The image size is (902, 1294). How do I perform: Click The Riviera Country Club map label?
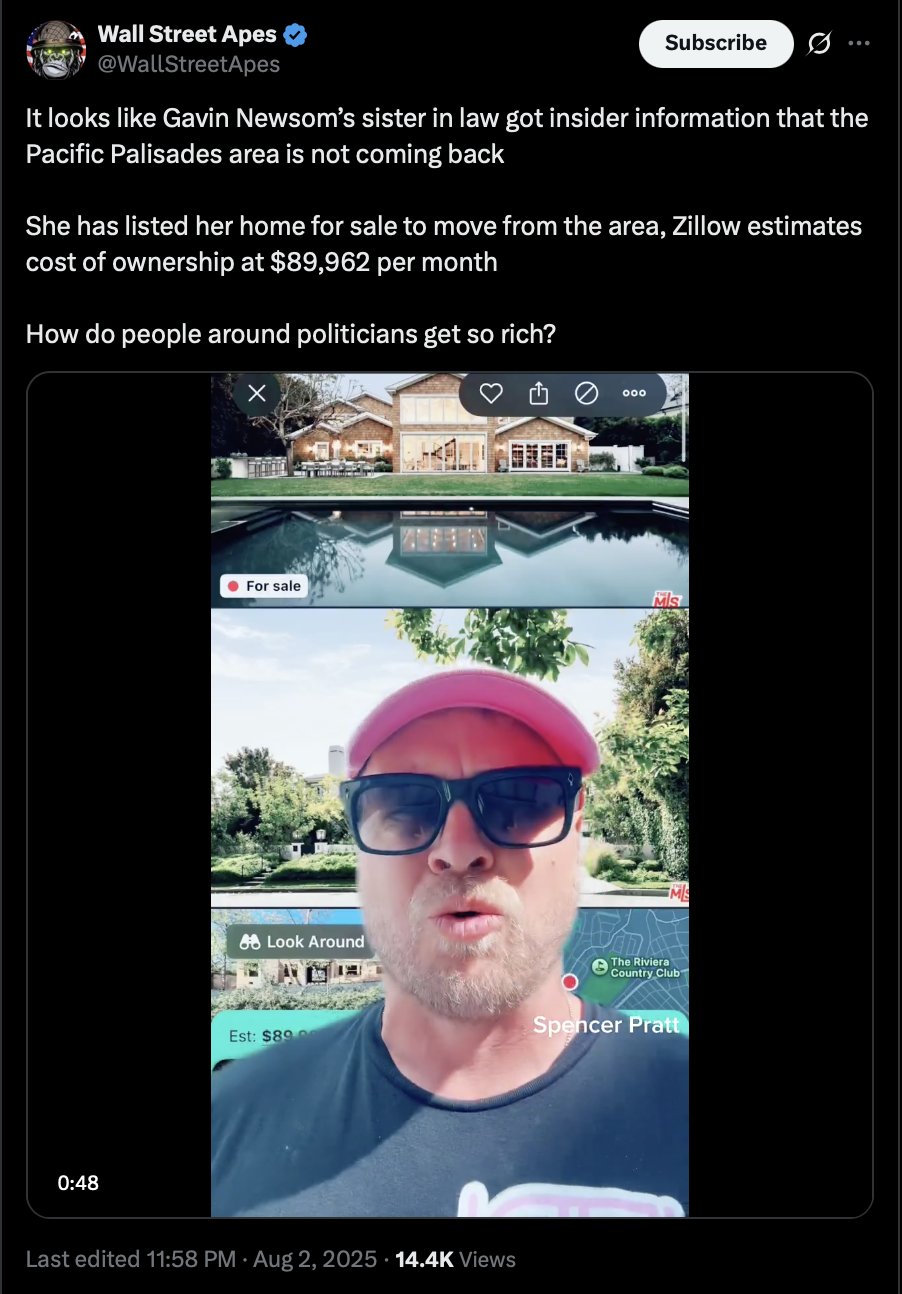coord(638,966)
